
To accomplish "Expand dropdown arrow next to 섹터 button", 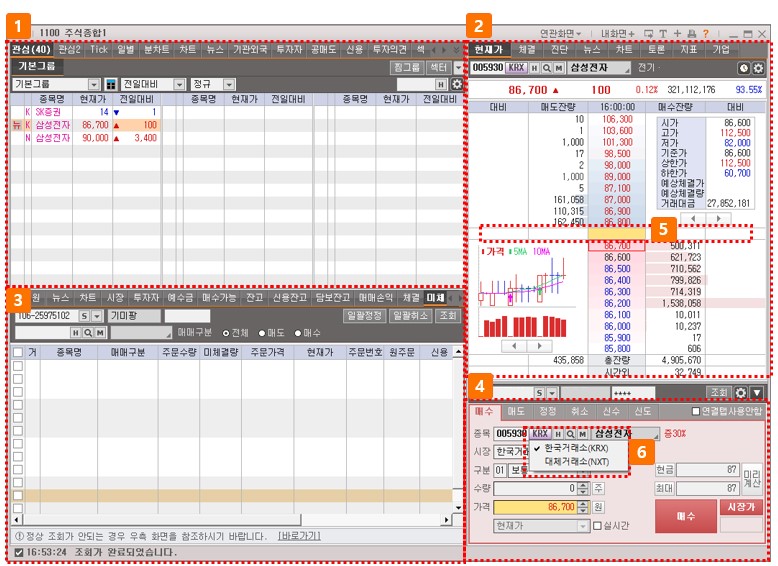I will 458,67.
